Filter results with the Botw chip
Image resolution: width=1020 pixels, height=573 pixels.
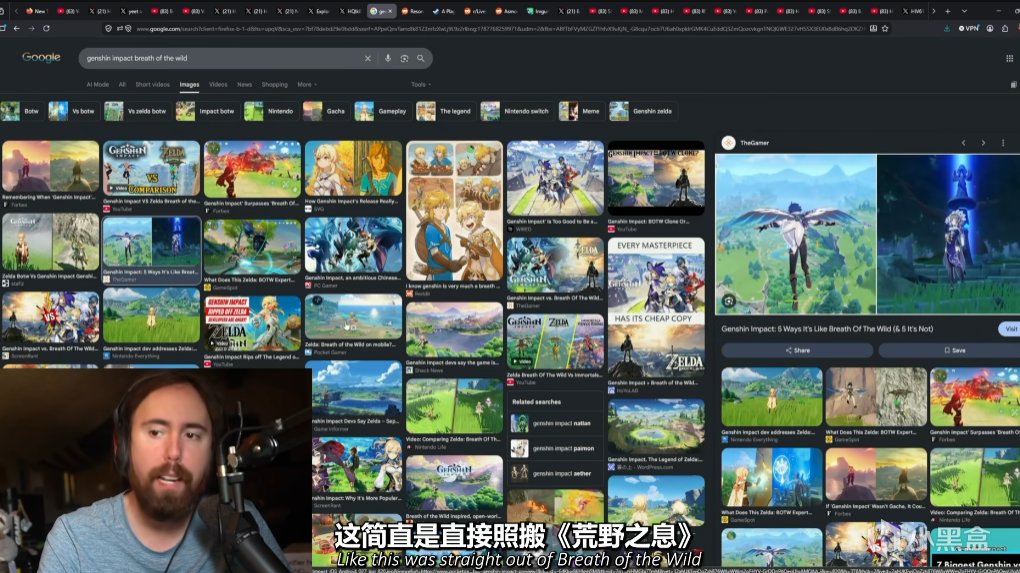[20, 111]
